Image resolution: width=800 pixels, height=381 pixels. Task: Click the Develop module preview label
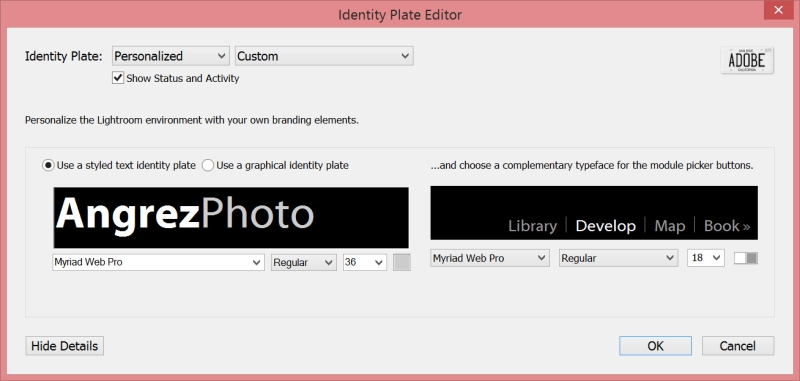coord(606,226)
